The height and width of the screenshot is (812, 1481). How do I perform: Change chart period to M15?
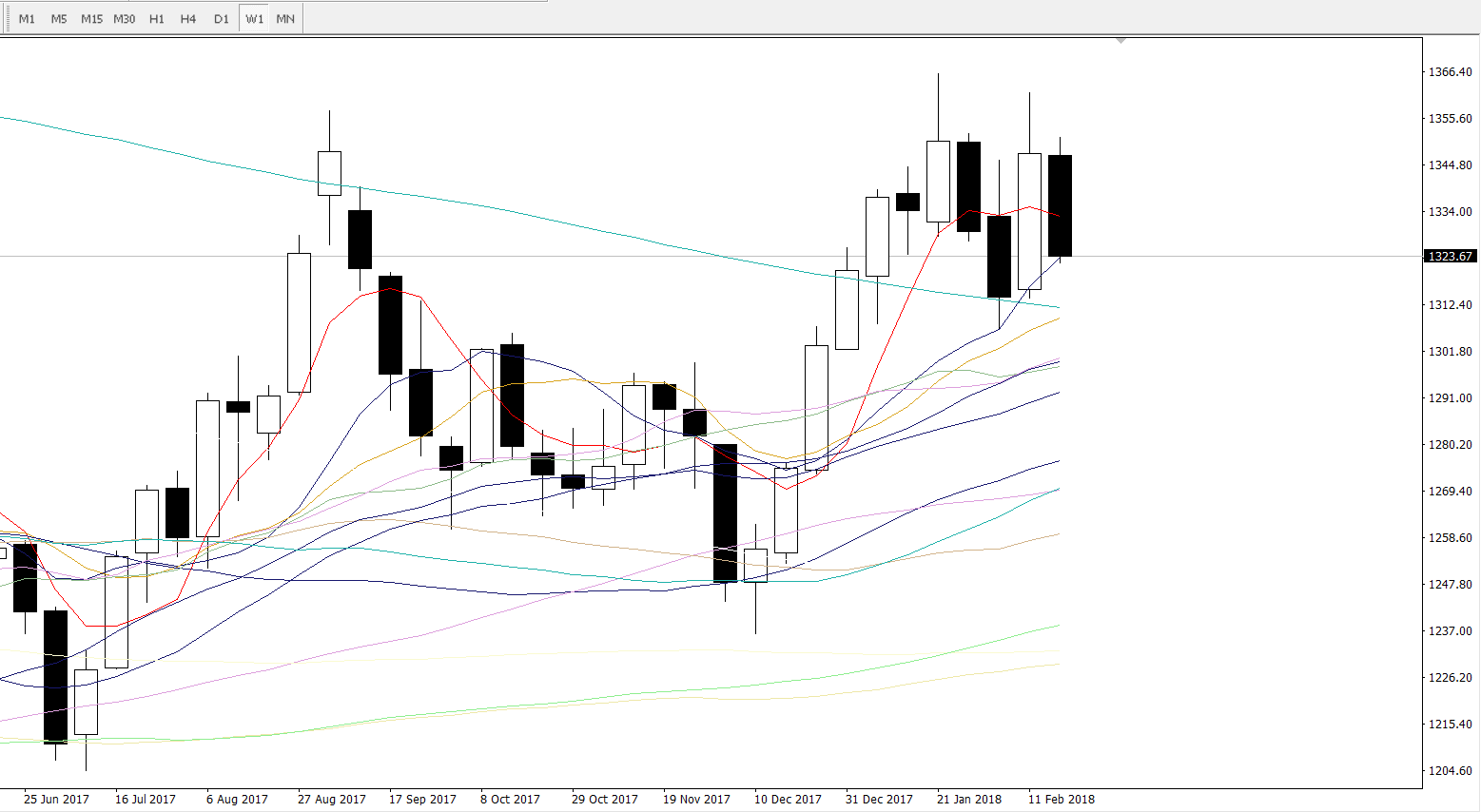(x=91, y=19)
